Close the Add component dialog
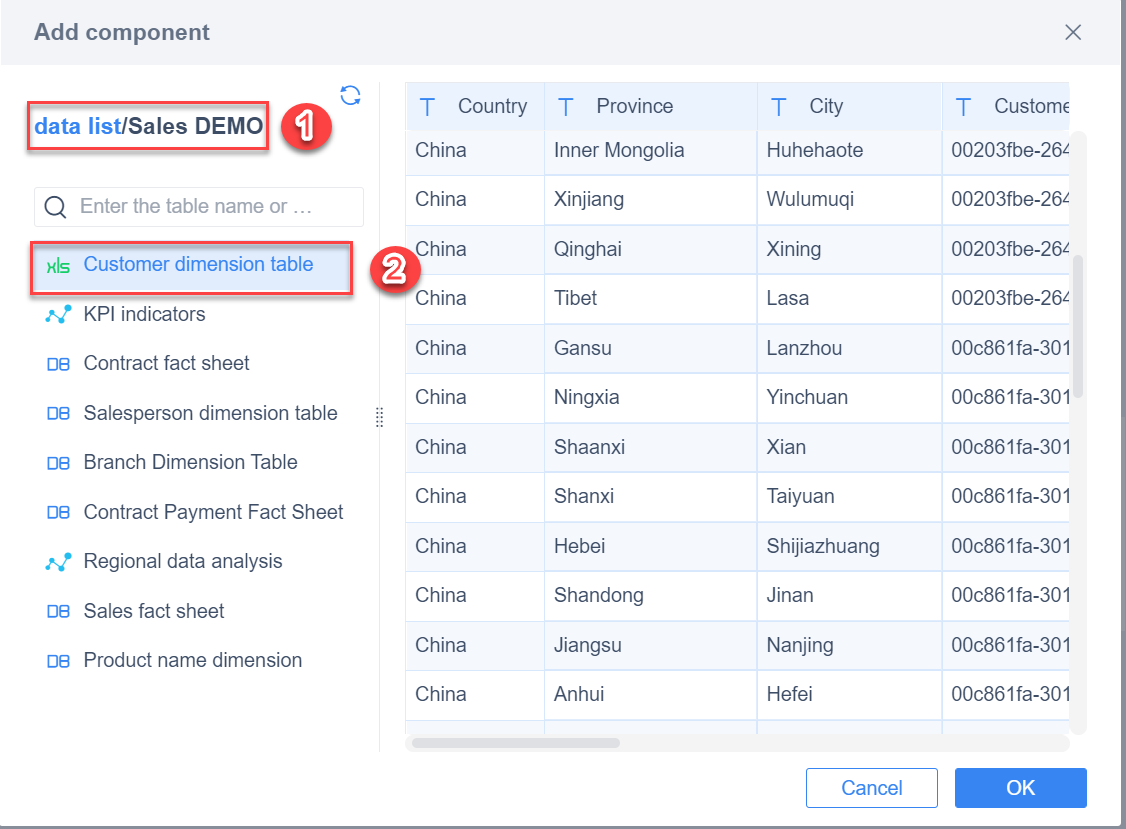This screenshot has height=829, width=1126. pos(1073,32)
